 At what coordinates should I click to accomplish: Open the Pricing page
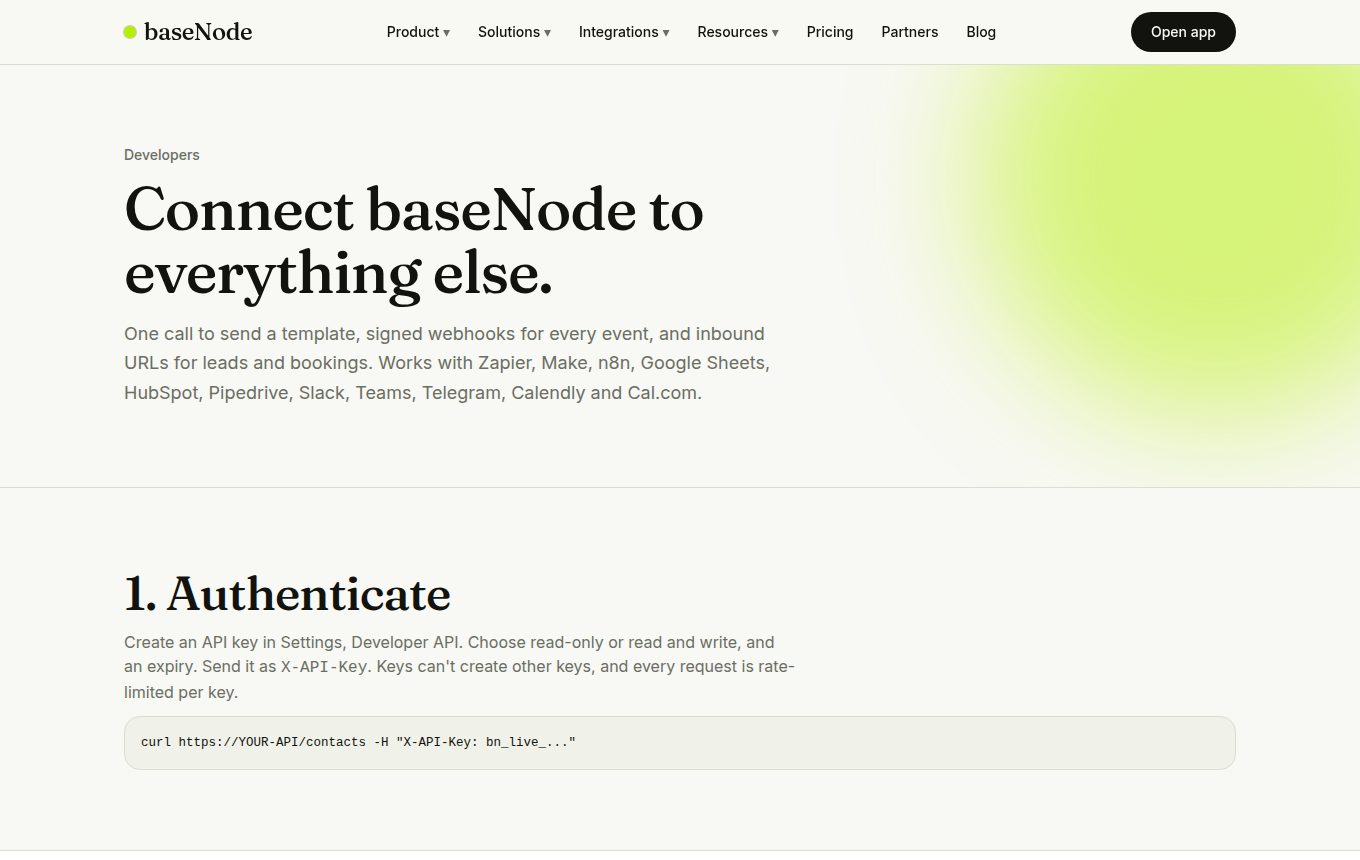[830, 32]
